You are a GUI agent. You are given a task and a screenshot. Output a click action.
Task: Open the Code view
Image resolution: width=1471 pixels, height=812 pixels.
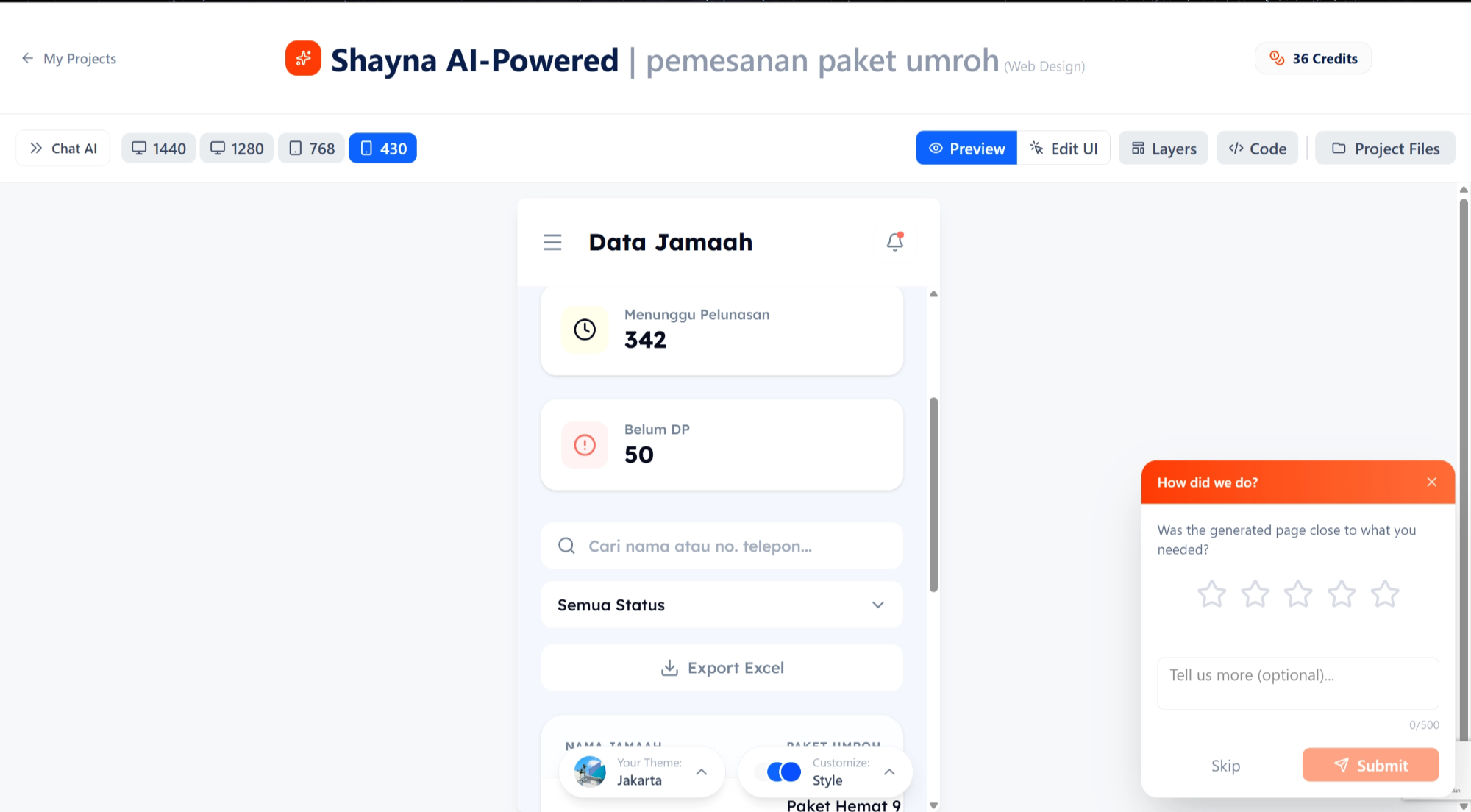pyautogui.click(x=1257, y=148)
